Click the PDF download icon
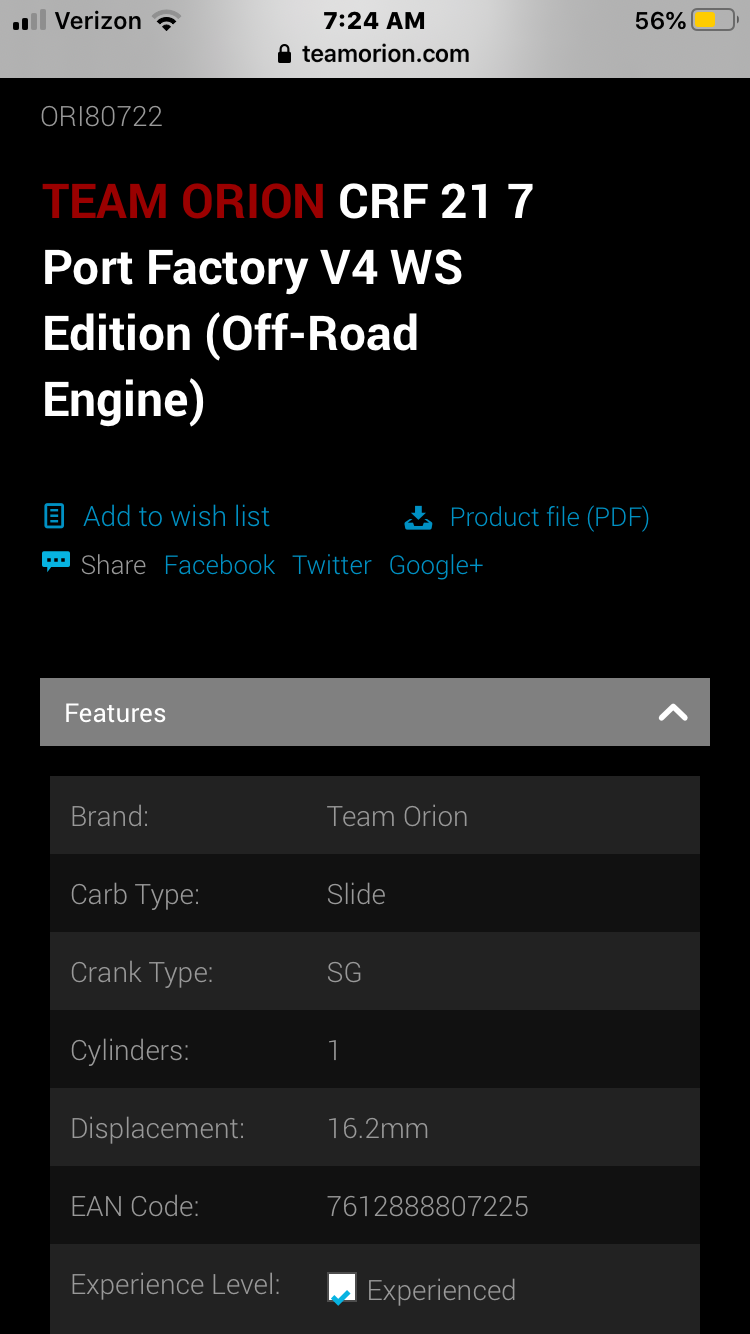Image resolution: width=750 pixels, height=1334 pixels. tap(418, 517)
